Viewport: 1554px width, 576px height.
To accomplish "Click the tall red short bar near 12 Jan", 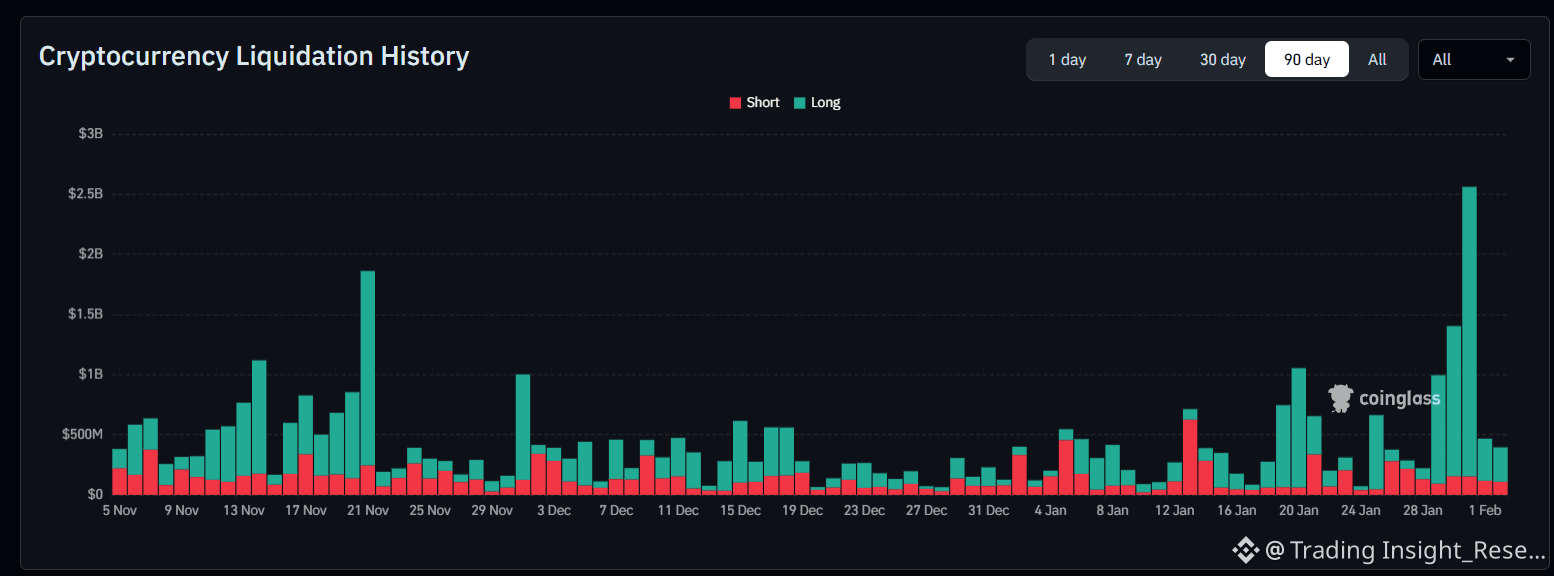I will (x=1189, y=456).
